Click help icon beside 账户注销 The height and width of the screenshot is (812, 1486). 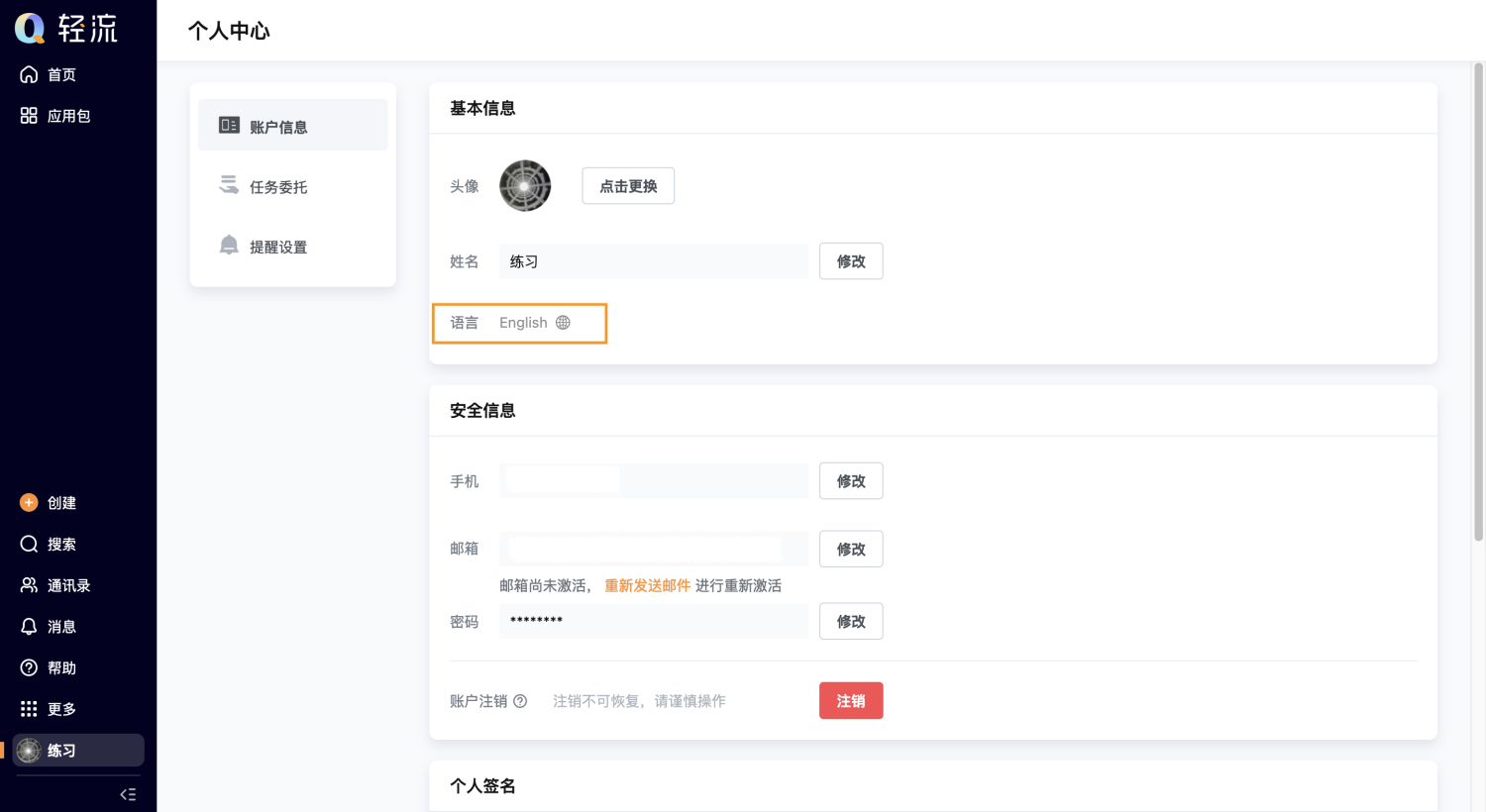point(520,701)
